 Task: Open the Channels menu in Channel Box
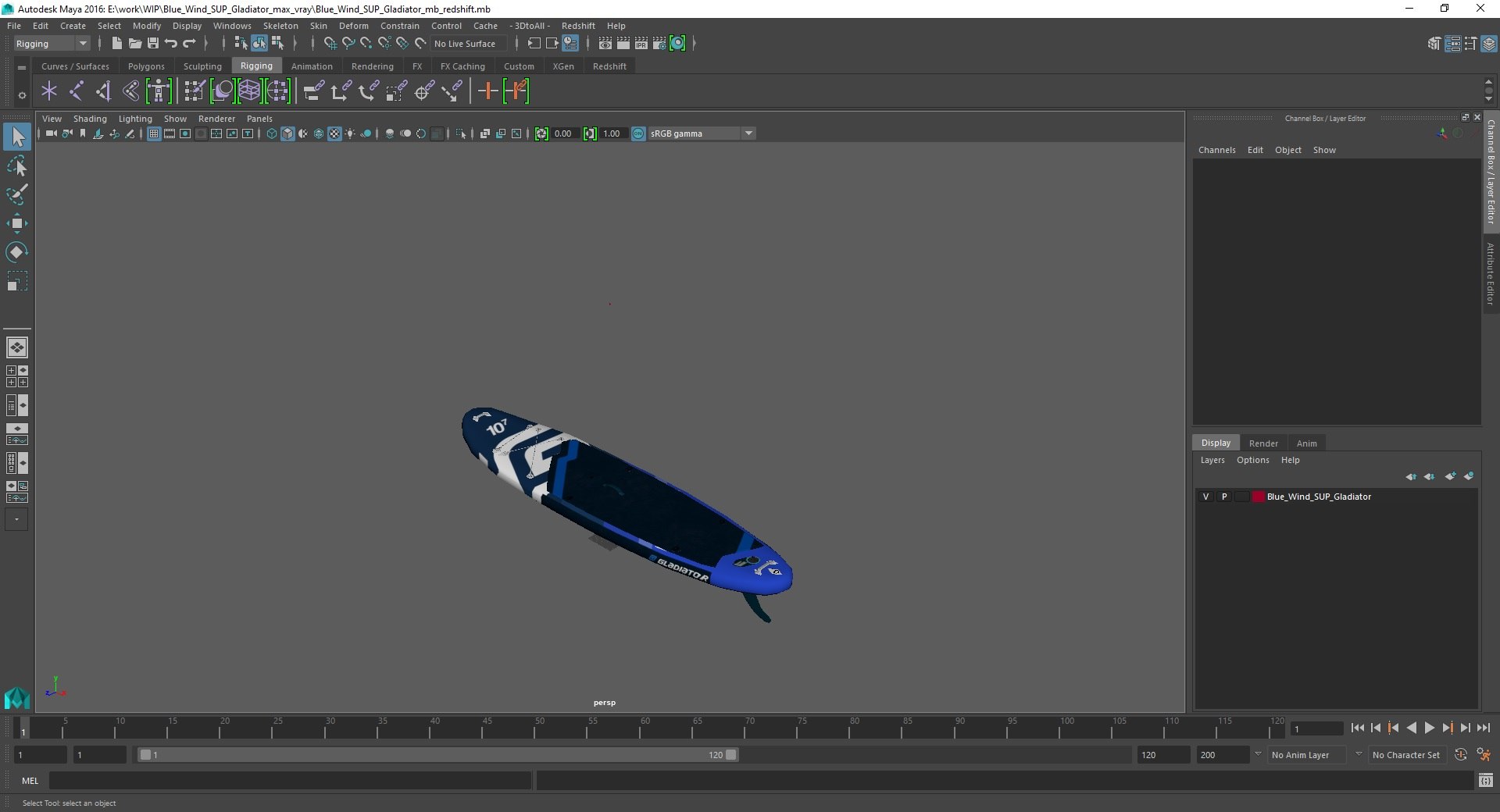coord(1216,150)
